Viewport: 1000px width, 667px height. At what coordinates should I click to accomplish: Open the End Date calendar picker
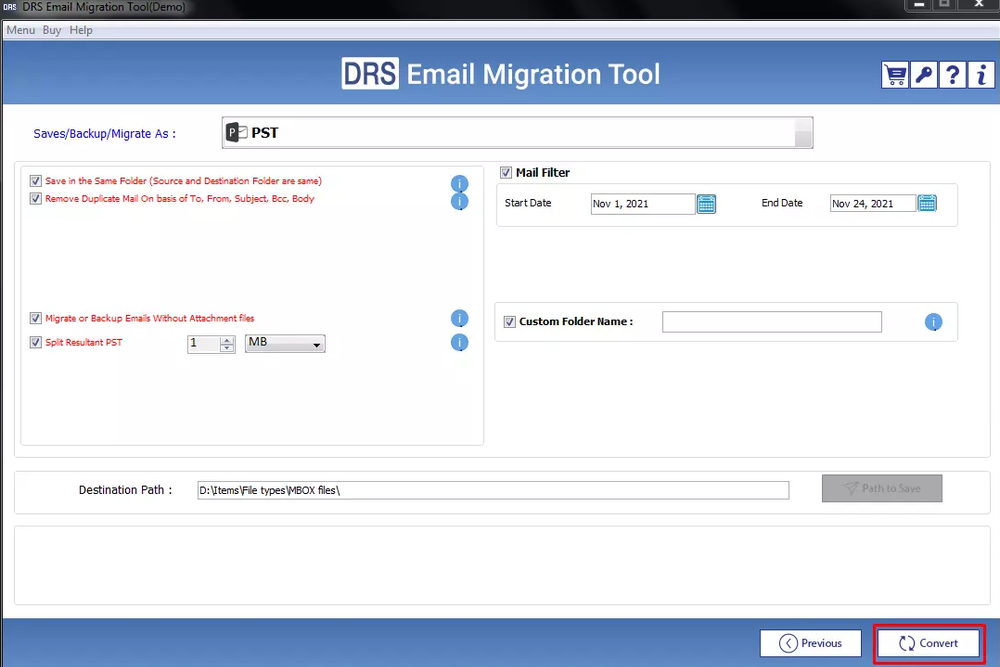pyautogui.click(x=927, y=202)
